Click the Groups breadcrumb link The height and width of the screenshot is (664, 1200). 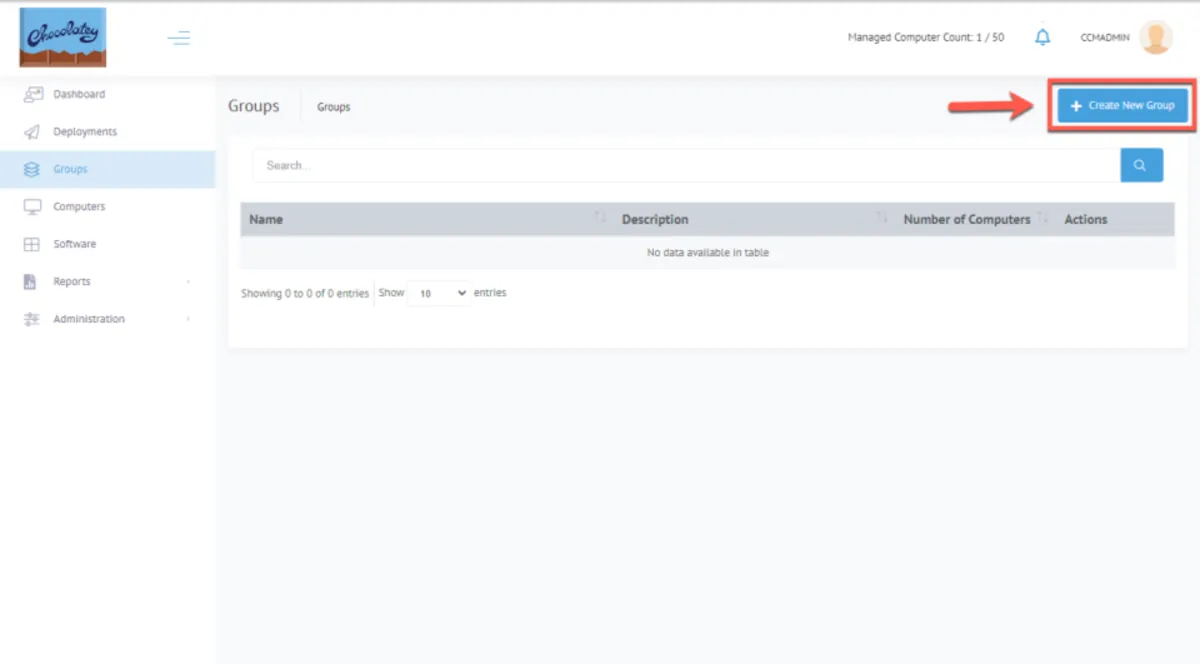pyautogui.click(x=334, y=107)
